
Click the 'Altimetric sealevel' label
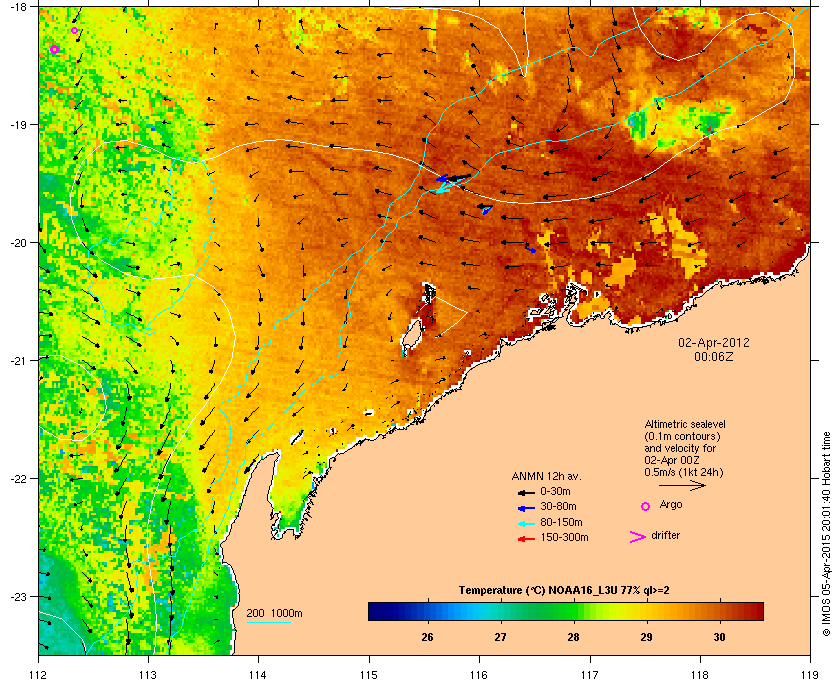tap(685, 424)
